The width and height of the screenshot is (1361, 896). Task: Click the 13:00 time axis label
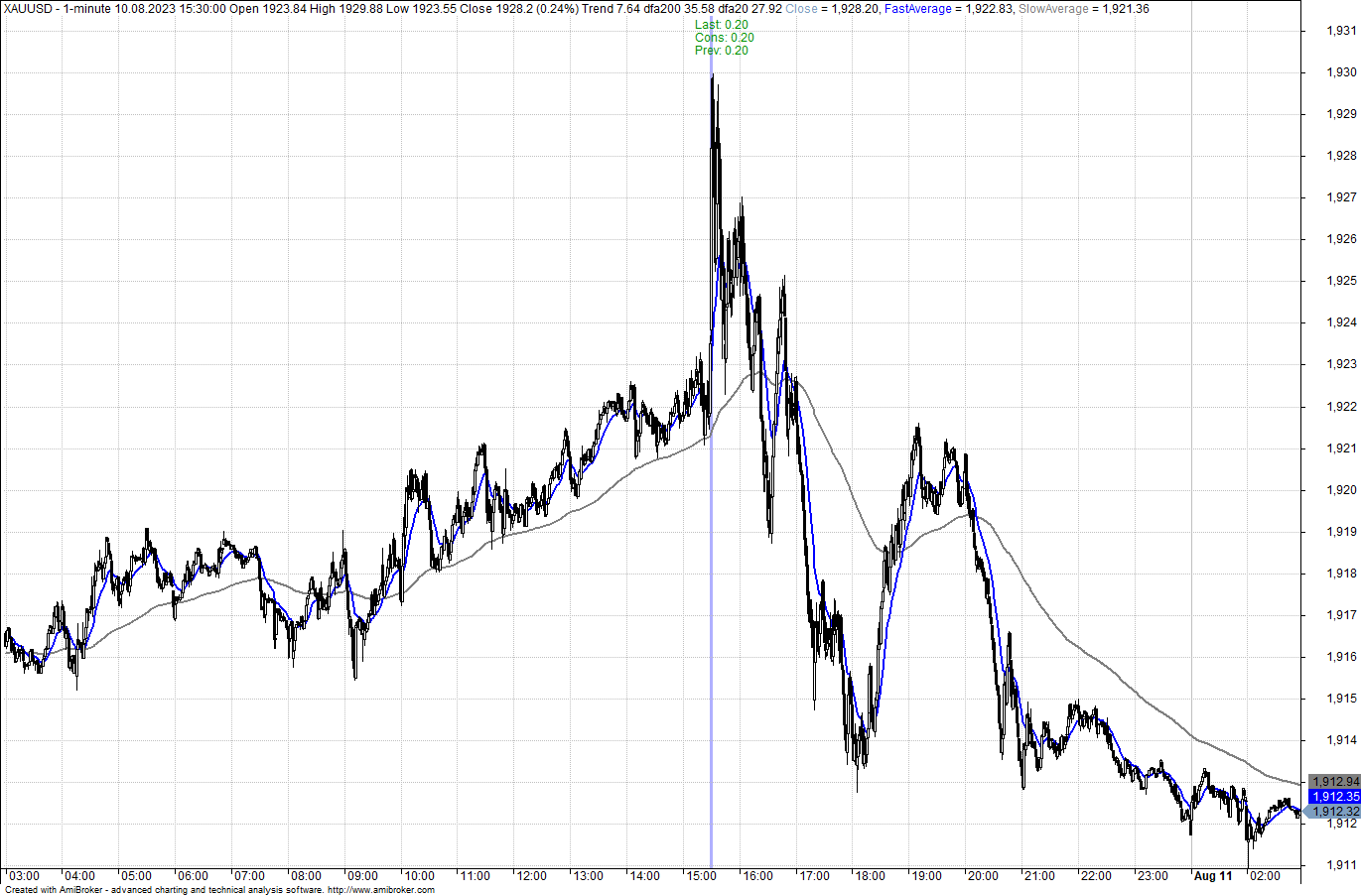point(588,876)
